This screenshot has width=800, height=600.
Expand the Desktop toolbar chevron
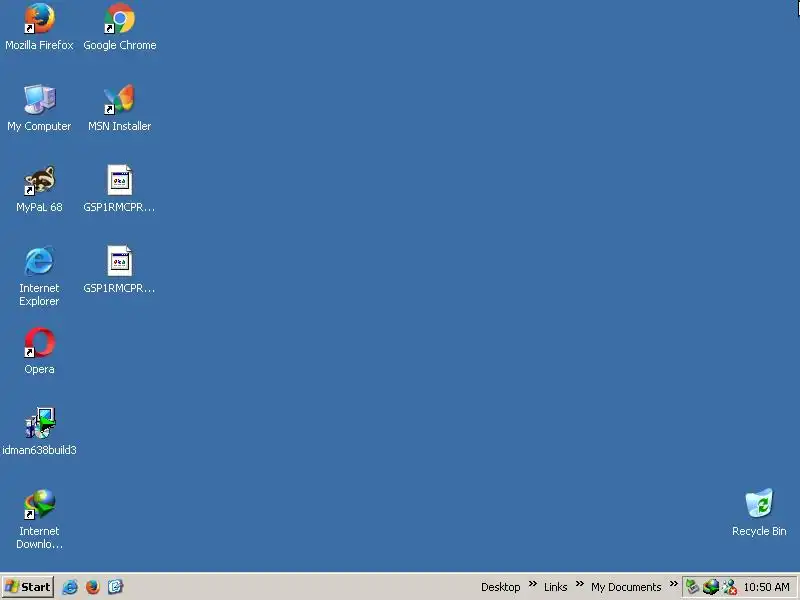pos(533,584)
